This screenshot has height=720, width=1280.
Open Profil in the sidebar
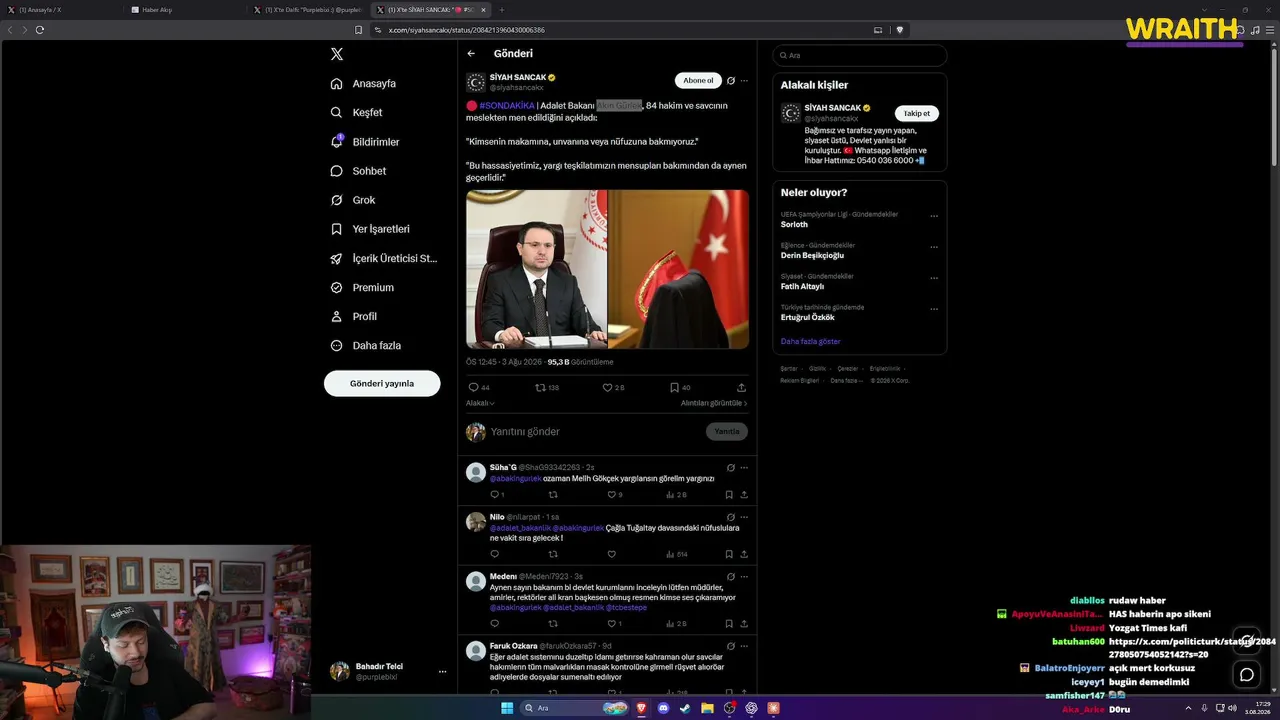[x=354, y=316]
